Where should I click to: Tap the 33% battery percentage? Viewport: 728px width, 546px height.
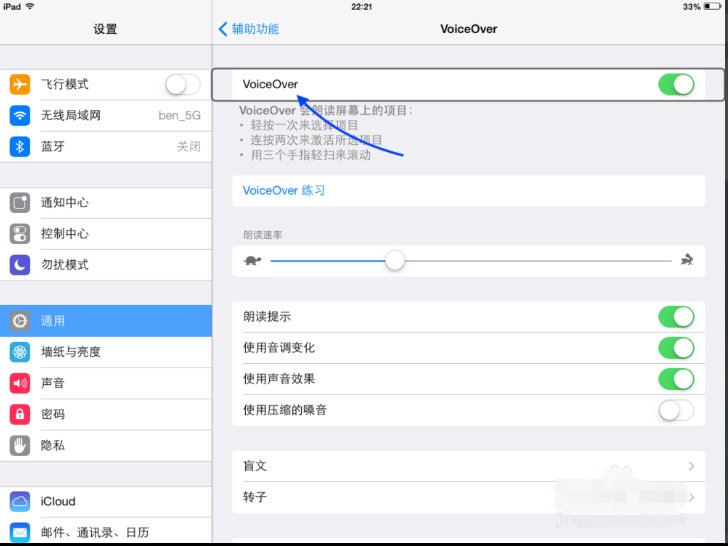692,6
